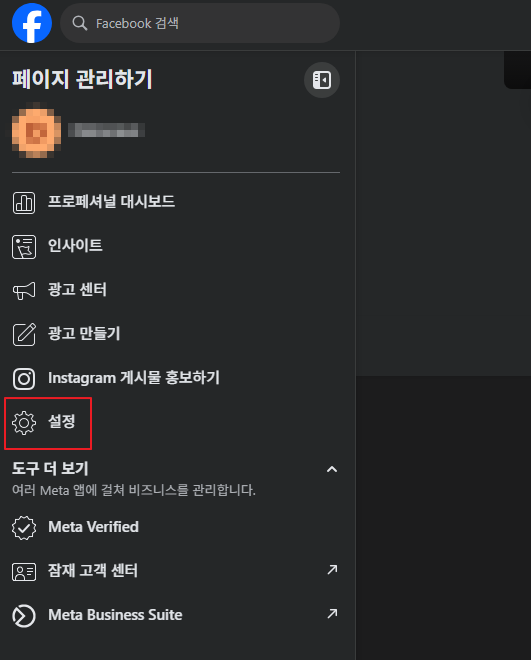The width and height of the screenshot is (531, 660).
Task: Click the blurred page profile thumbnail
Action: point(36,130)
